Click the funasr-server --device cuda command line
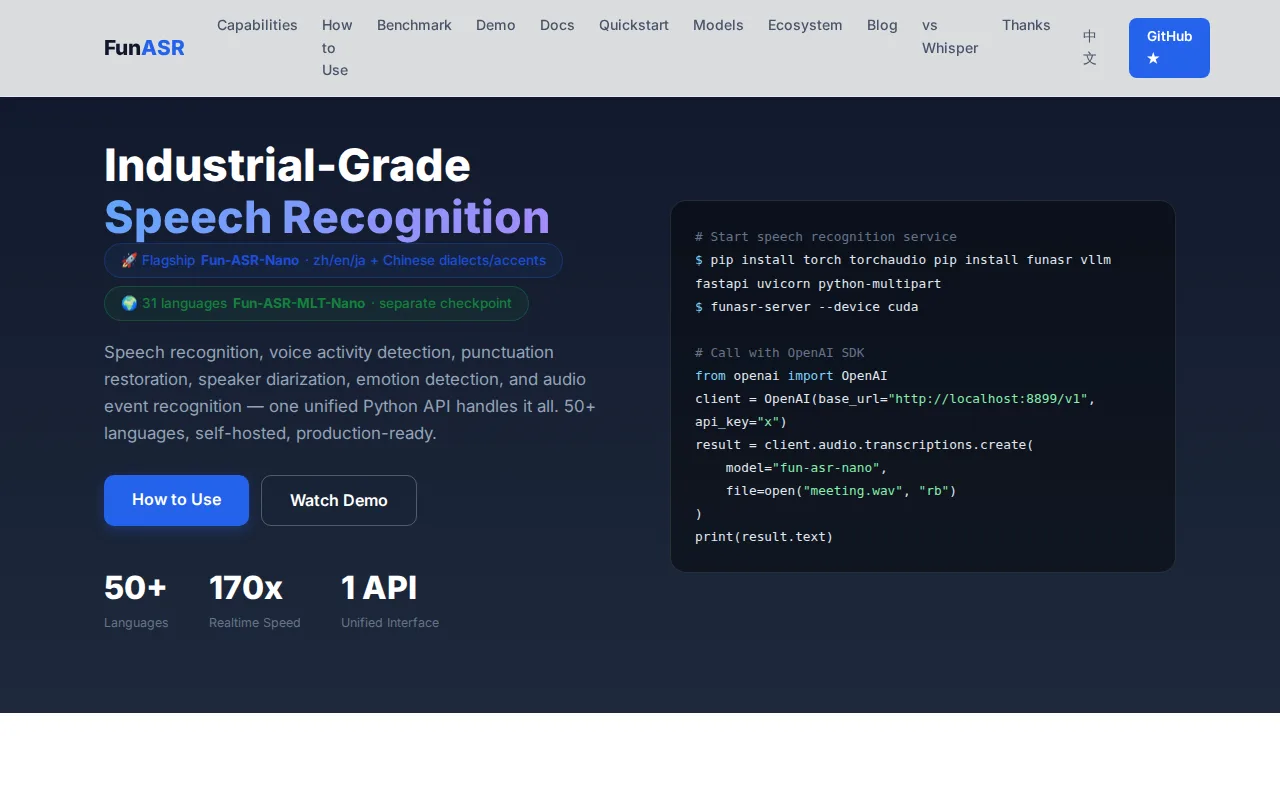 pyautogui.click(x=807, y=307)
